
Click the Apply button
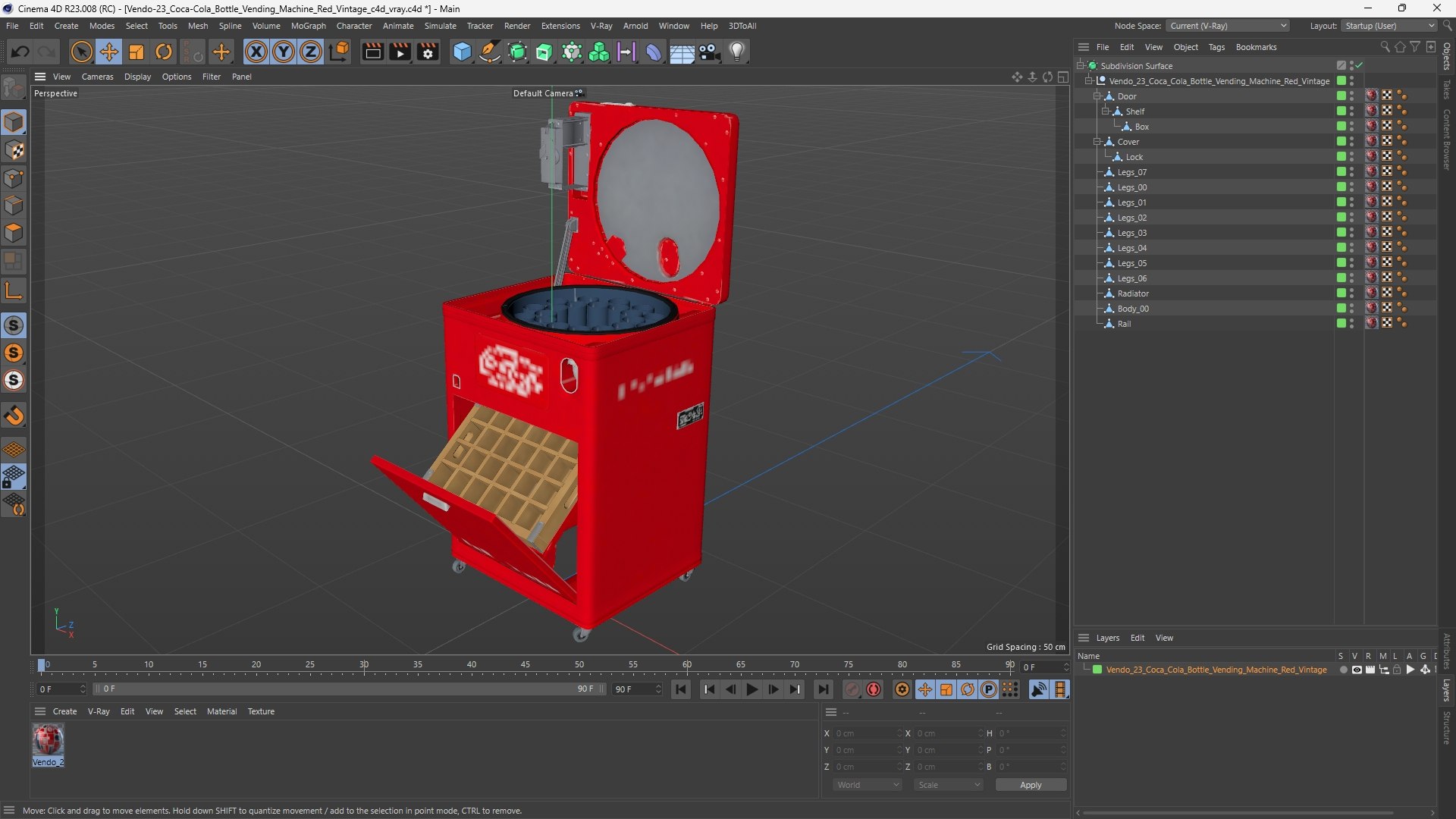click(x=1031, y=785)
